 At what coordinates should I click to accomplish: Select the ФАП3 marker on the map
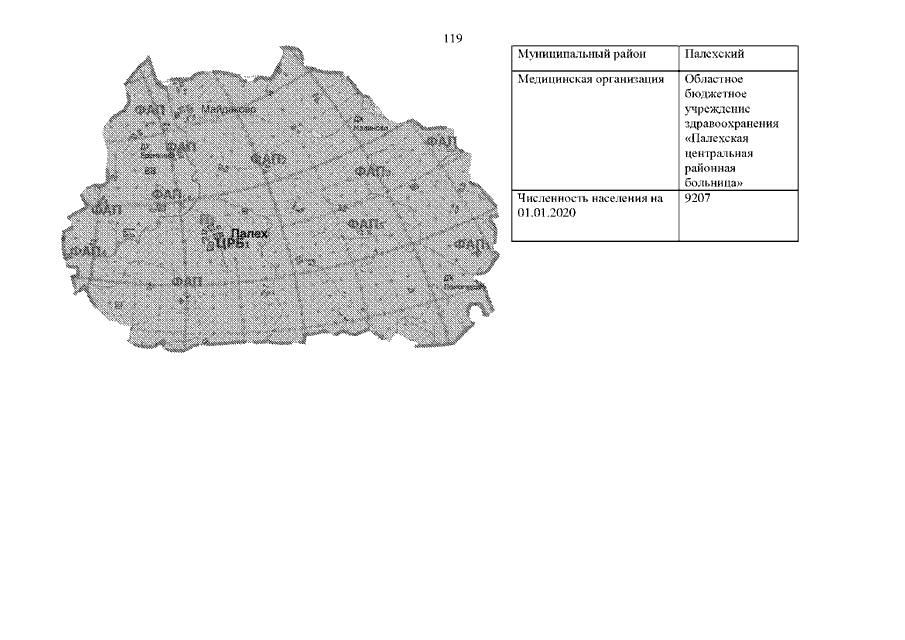pos(372,172)
